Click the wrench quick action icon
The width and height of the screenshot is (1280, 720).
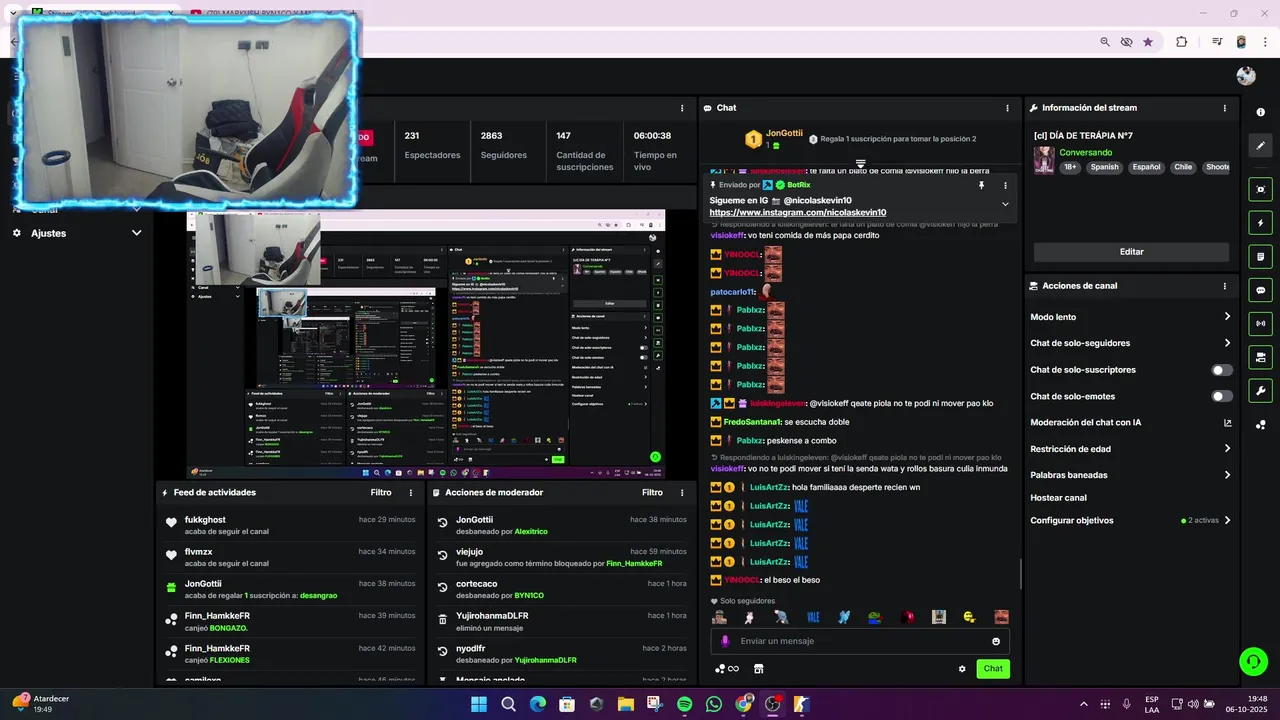click(1260, 391)
